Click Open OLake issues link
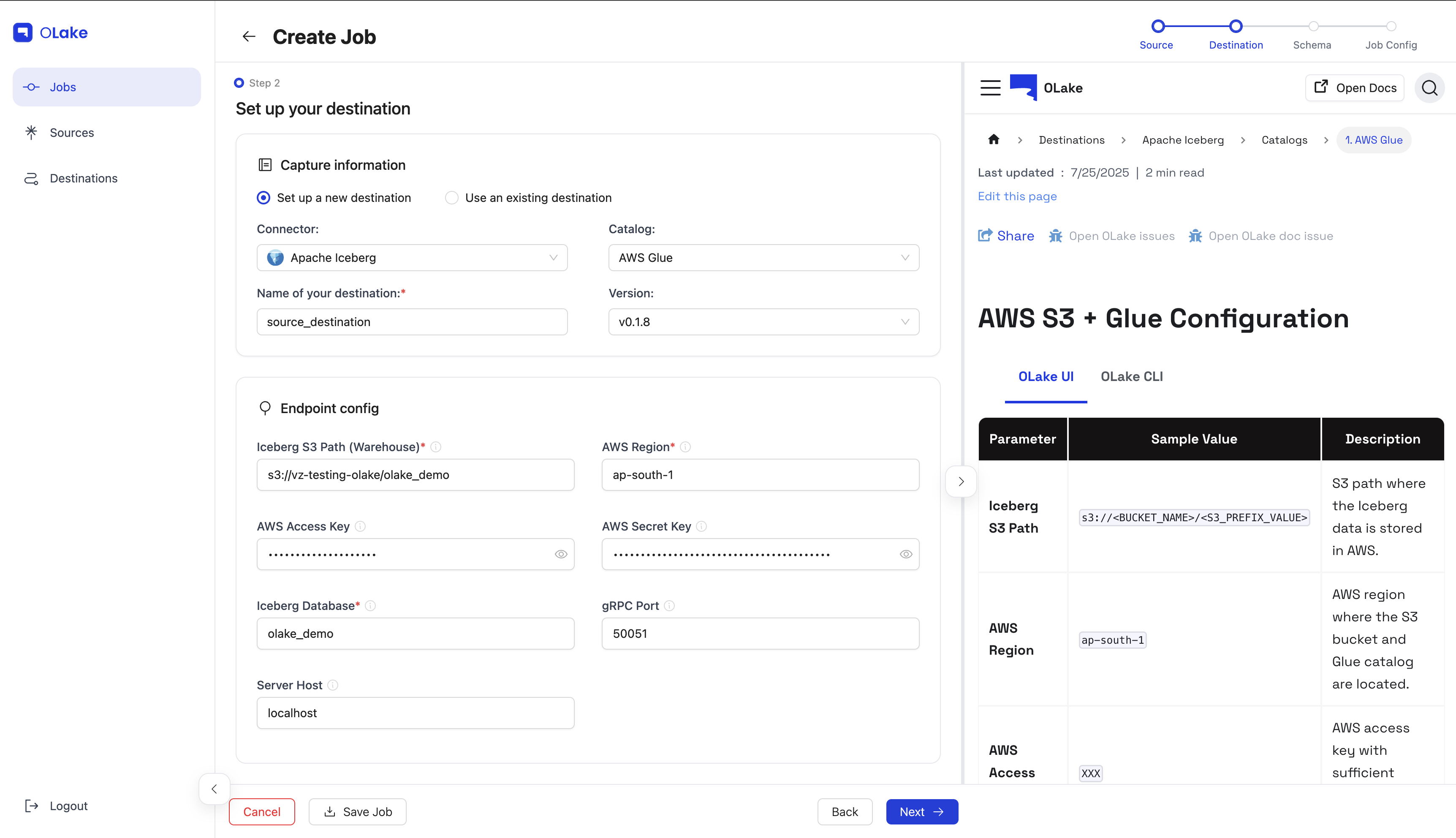The width and height of the screenshot is (1456, 838). coord(1111,236)
